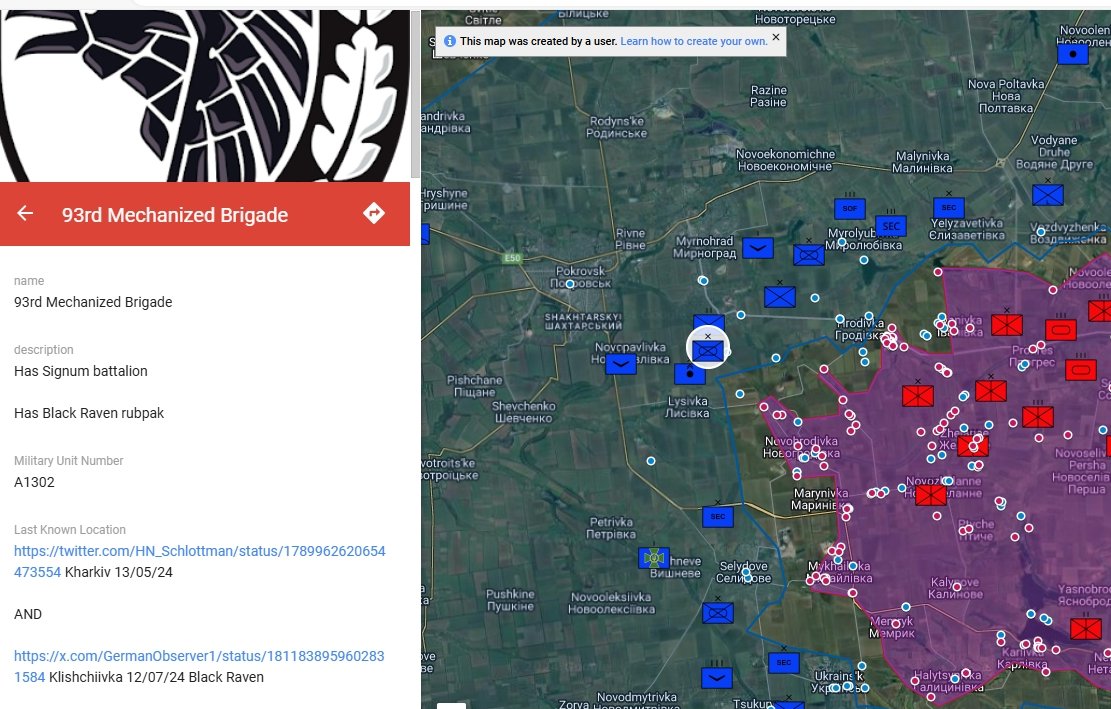The height and width of the screenshot is (709, 1111).
Task: Select the white point marker at Pokrovsk
Action: click(570, 284)
